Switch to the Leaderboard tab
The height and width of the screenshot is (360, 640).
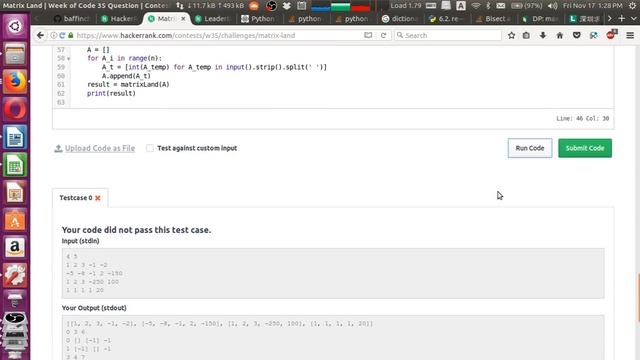tap(212, 19)
